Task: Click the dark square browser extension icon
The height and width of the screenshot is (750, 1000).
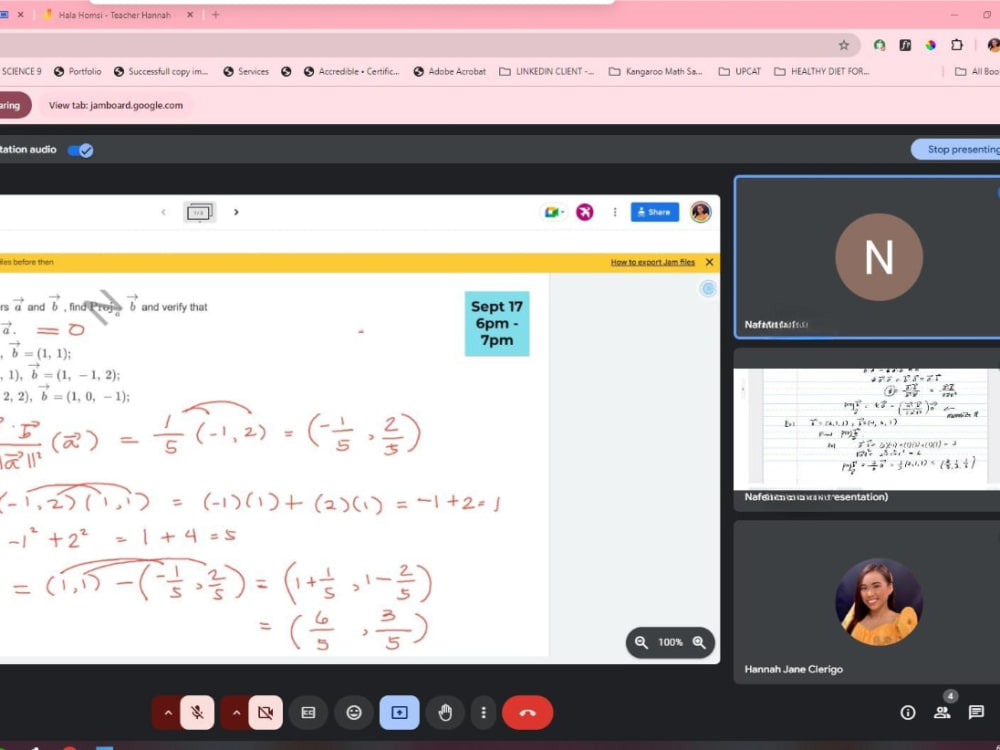Action: pyautogui.click(x=905, y=45)
